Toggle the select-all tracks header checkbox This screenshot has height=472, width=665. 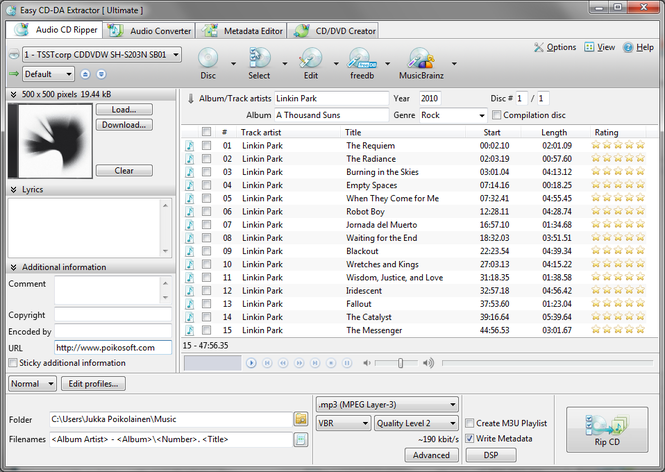[206, 132]
